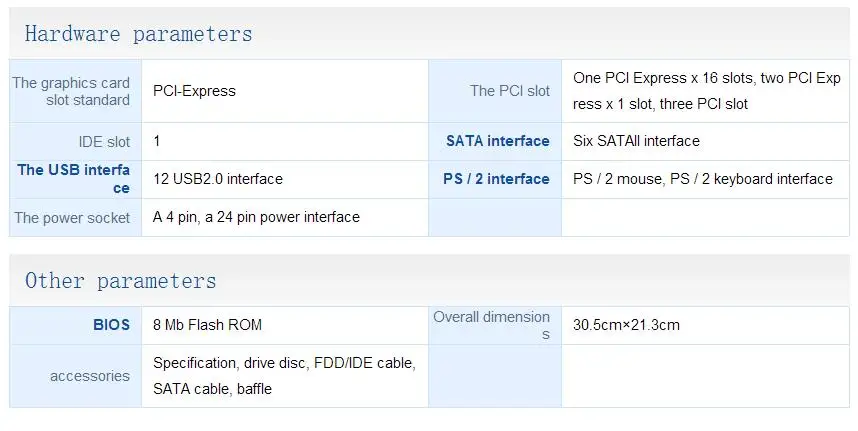This screenshot has width=858, height=431.
Task: Click the 'Six SATAII interface' value
Action: [636, 141]
